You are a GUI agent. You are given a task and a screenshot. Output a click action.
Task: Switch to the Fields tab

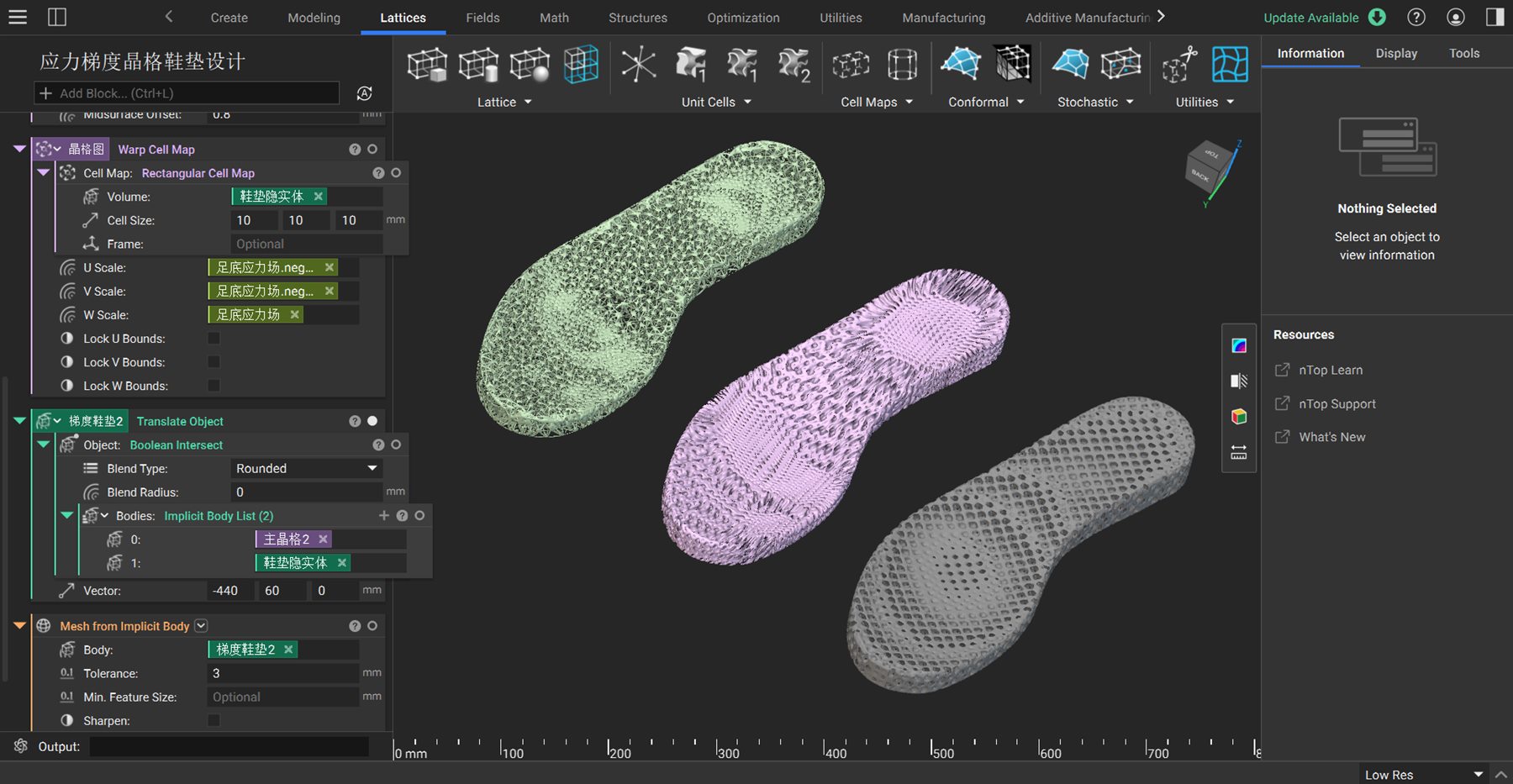pos(482,18)
